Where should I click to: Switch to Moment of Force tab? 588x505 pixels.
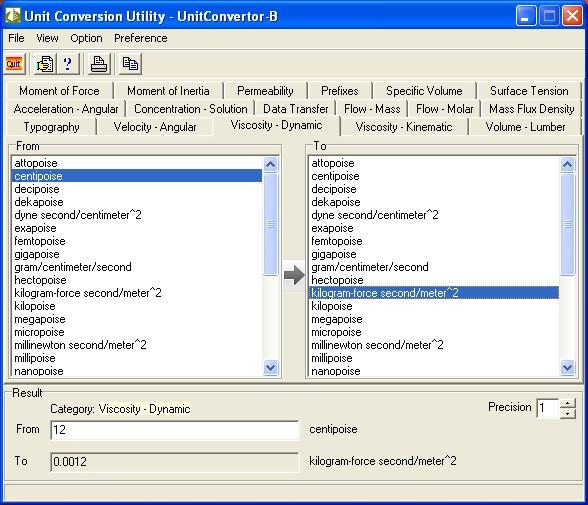tap(59, 91)
